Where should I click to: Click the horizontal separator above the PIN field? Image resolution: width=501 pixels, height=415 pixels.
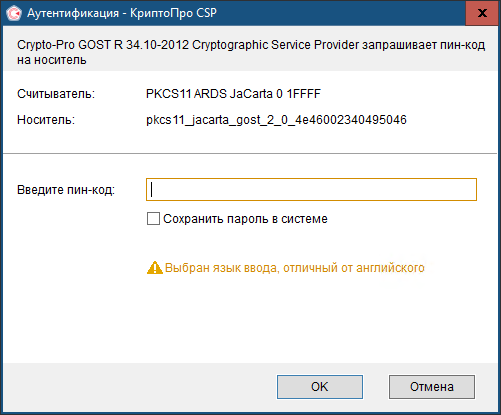[250, 154]
